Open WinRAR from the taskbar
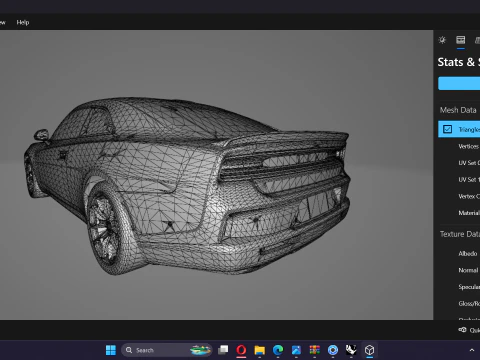The height and width of the screenshot is (360, 480). tap(314, 350)
